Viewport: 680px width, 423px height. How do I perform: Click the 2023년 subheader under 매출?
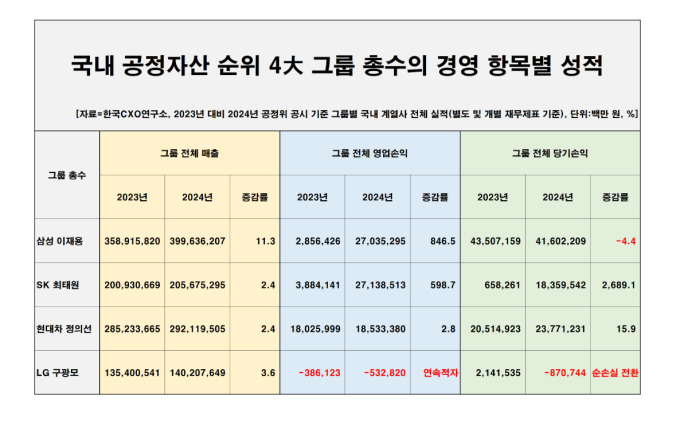coord(132,197)
